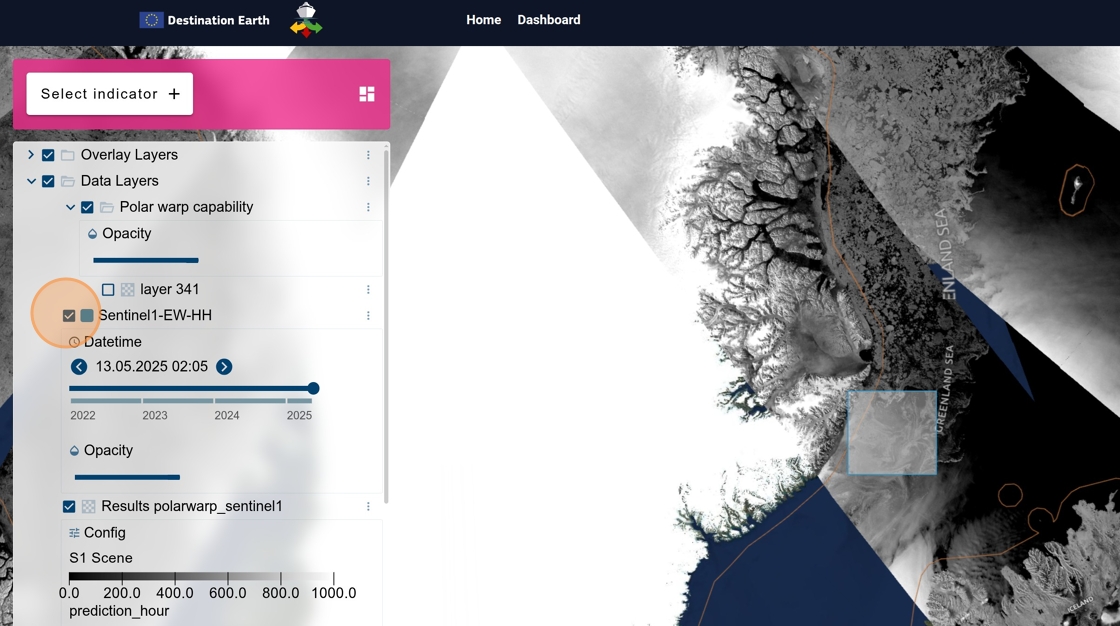Toggle Results polarwarp_sentinel1 checkbox
This screenshot has height=626, width=1120.
point(69,507)
